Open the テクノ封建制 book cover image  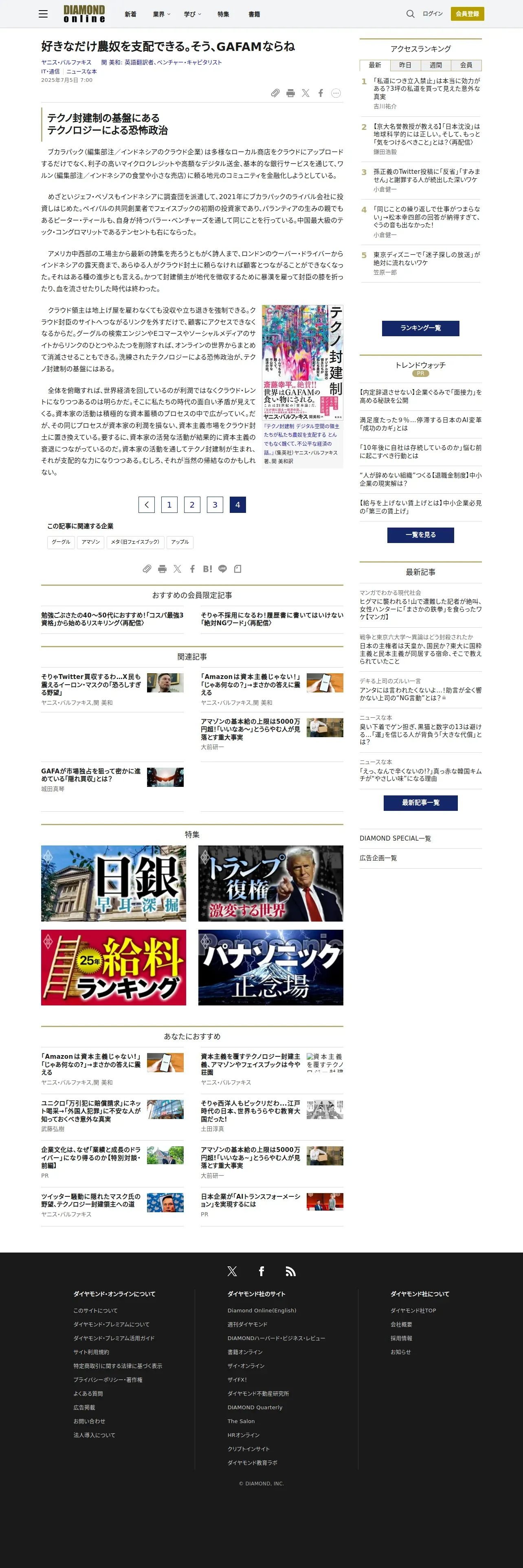pyautogui.click(x=303, y=363)
